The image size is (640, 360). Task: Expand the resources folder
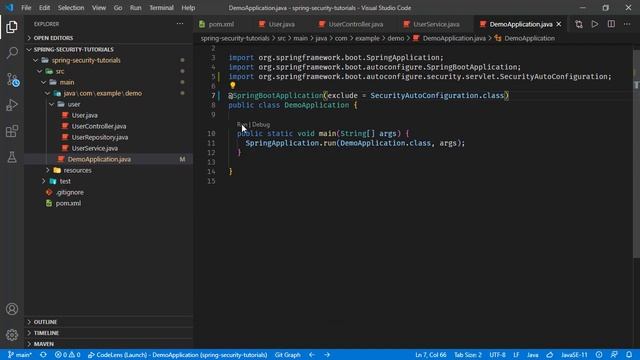48,170
